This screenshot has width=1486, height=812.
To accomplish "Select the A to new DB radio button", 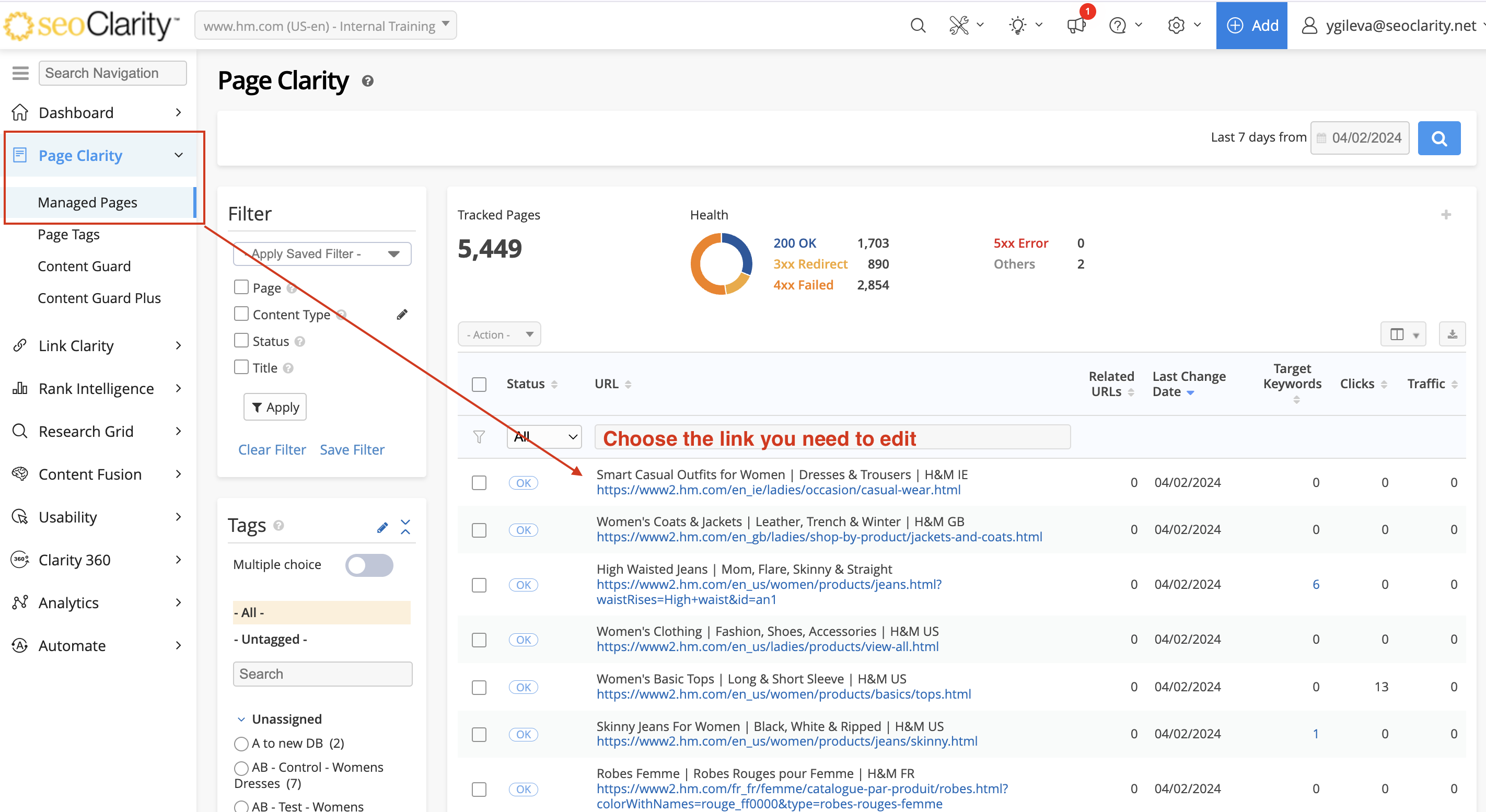I will (x=241, y=744).
